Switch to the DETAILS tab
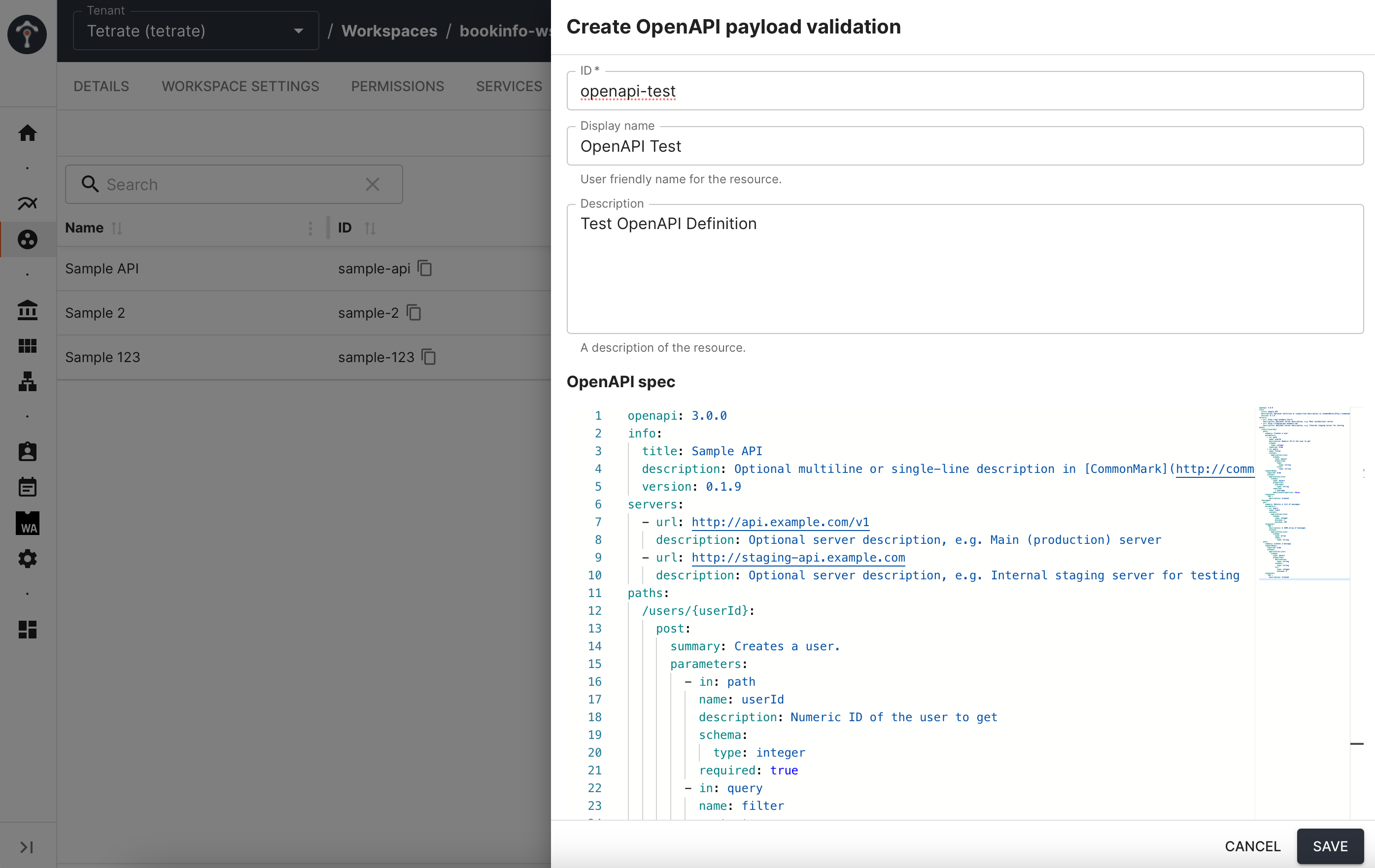Viewport: 1375px width, 868px height. coord(101,86)
